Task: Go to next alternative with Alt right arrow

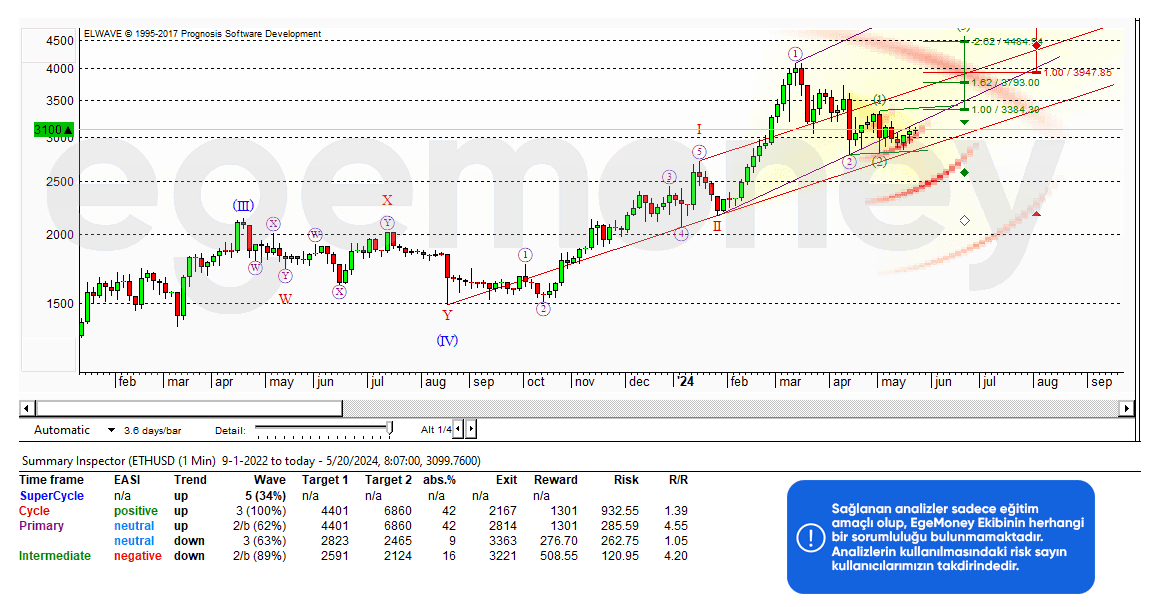Action: coord(471,429)
